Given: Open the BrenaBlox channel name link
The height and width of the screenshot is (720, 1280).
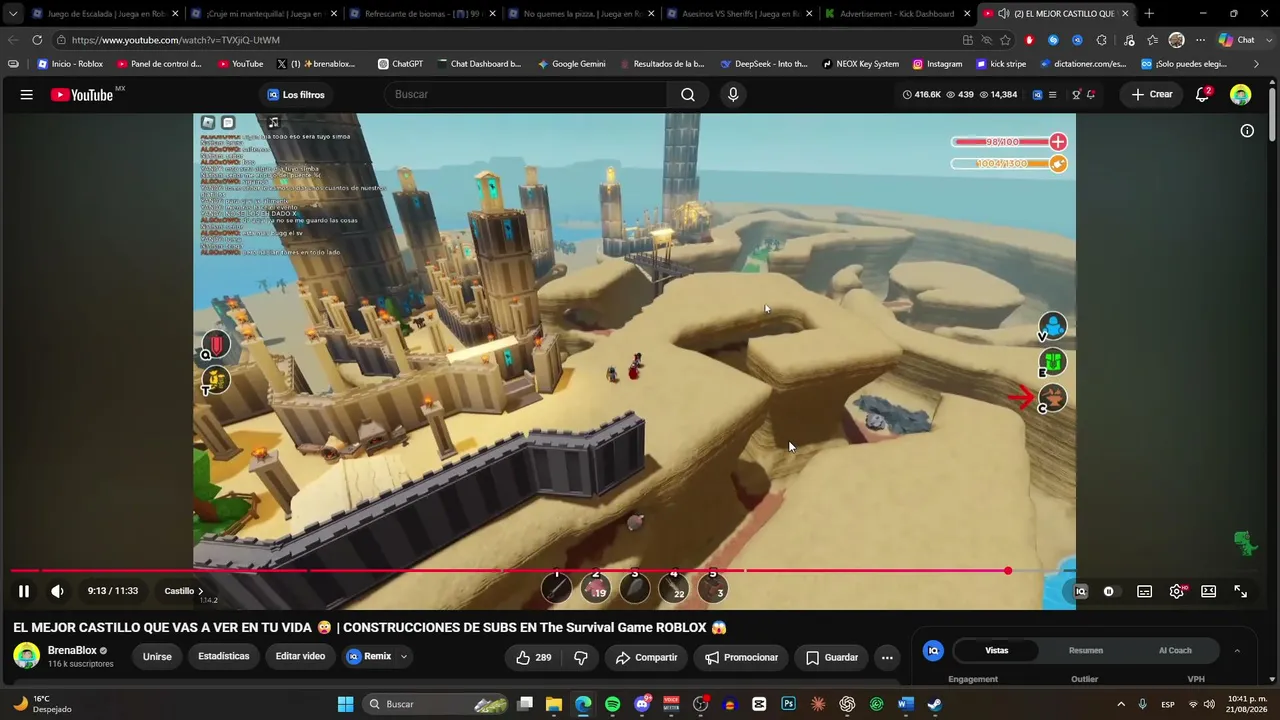Looking at the screenshot, I should pos(72,651).
